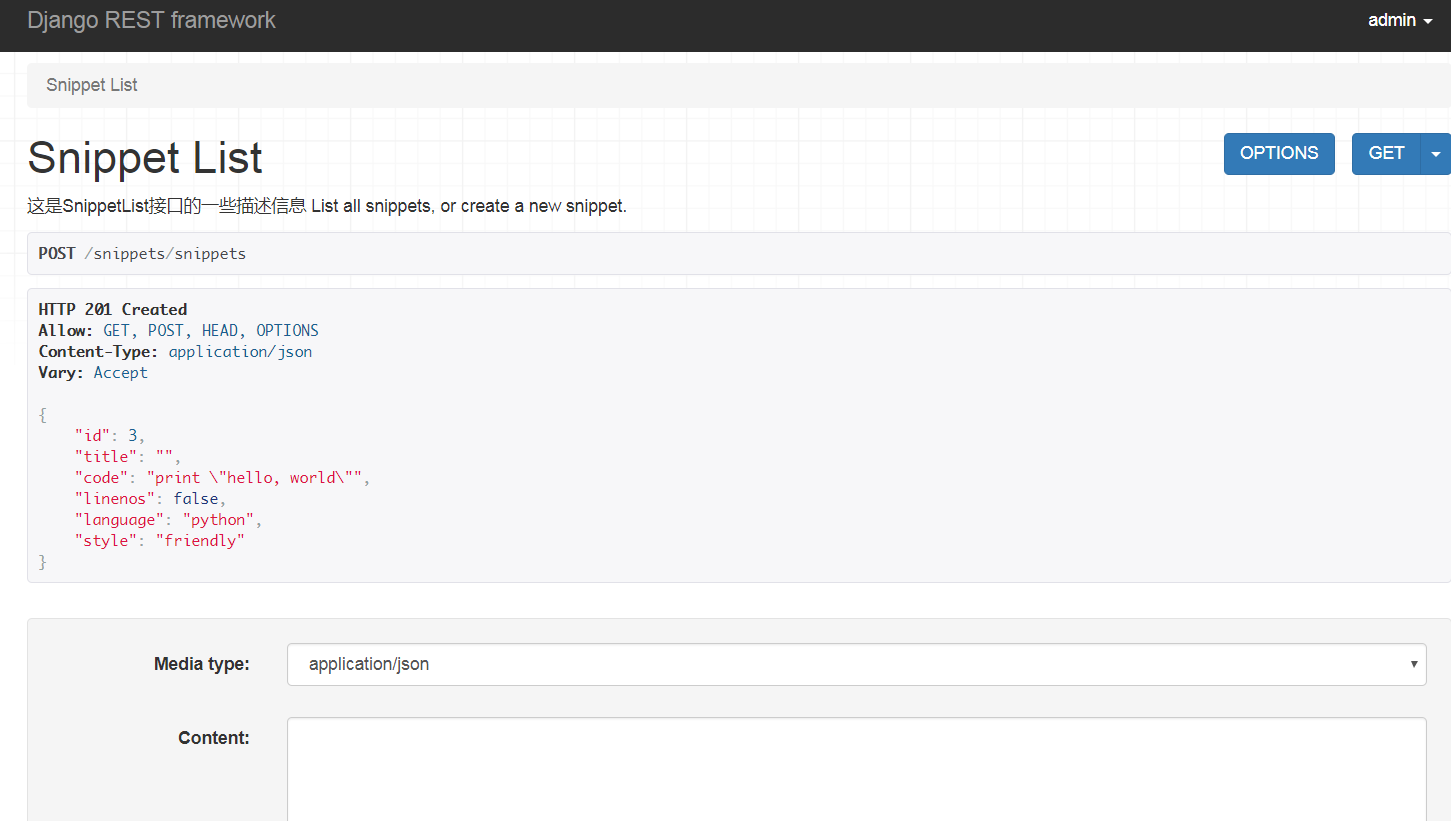Click inside the Content text area
Screen dimensions: 1451x821
(x=856, y=769)
